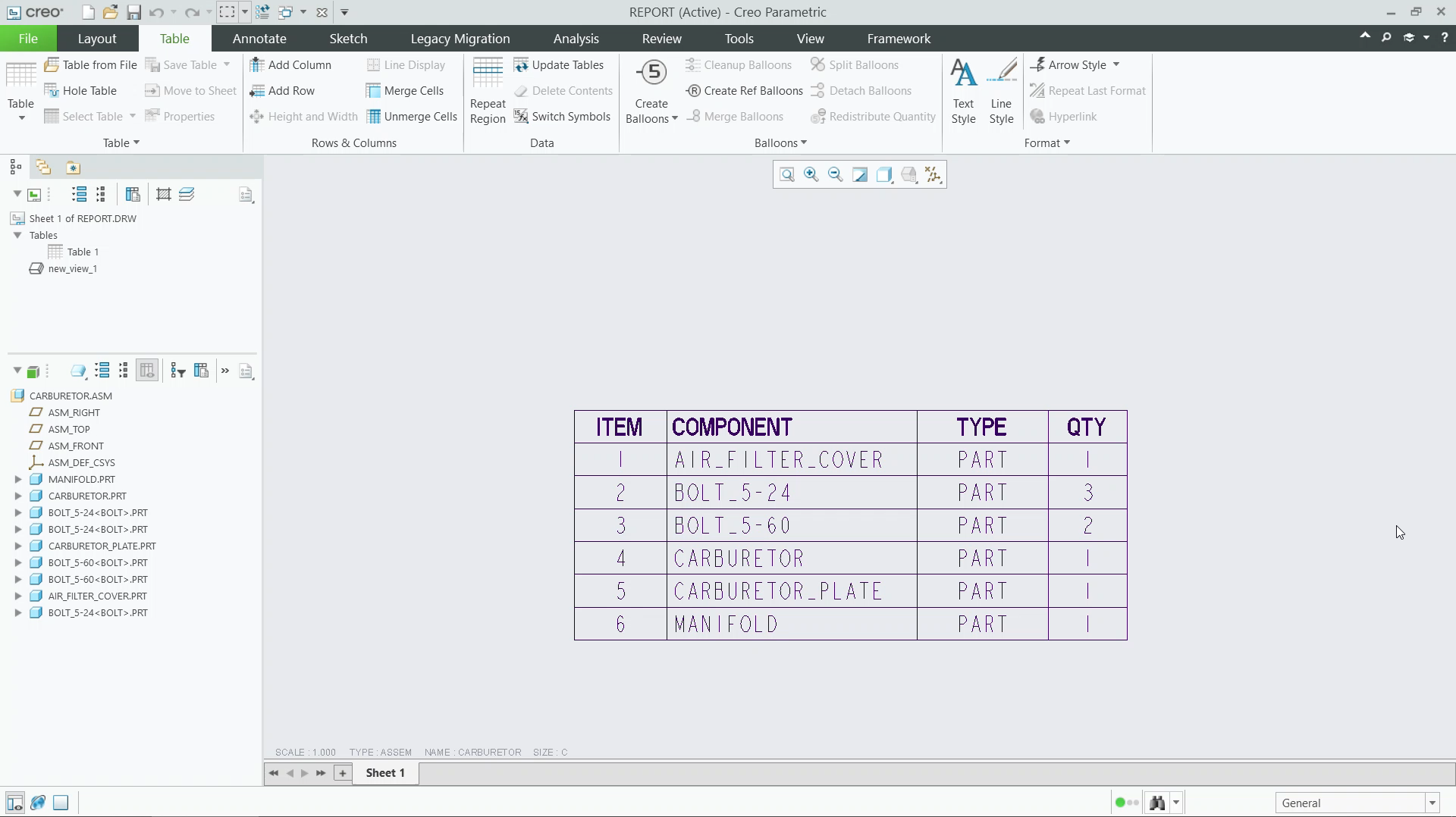Click the Zoom In magnifier icon
Viewport: 1456px width, 817px height.
tap(811, 174)
